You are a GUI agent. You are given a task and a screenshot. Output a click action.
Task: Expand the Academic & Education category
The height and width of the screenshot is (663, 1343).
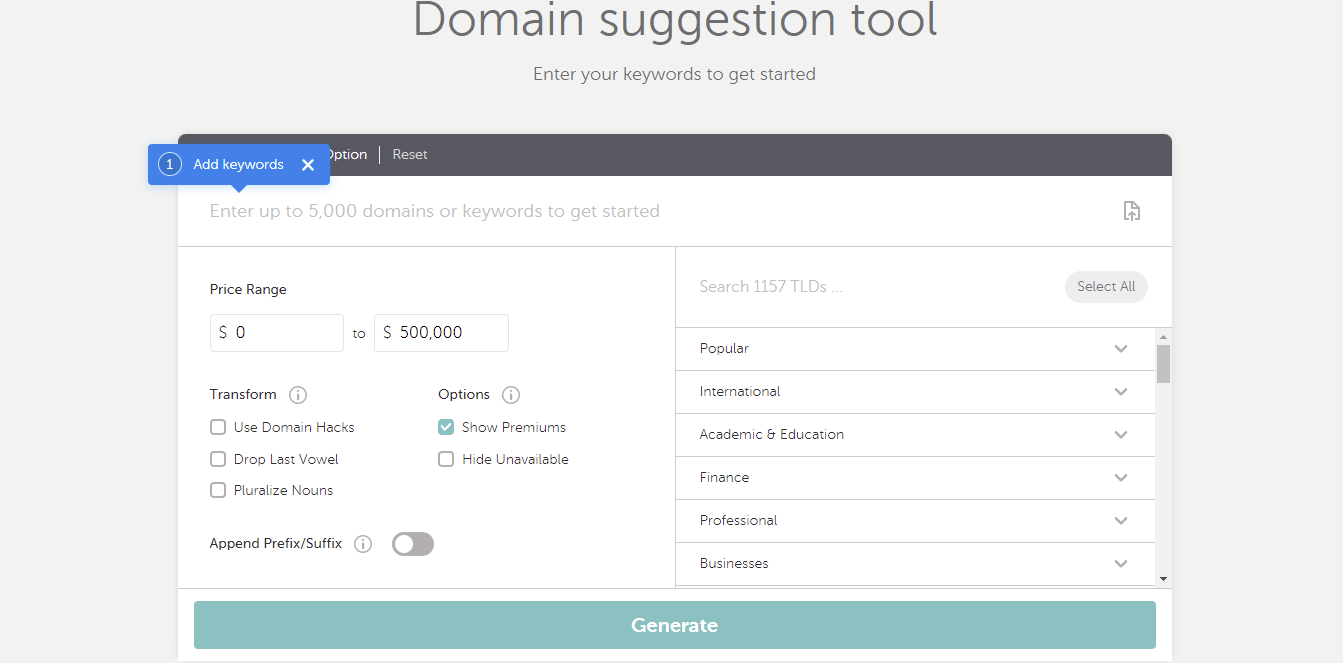pos(1120,434)
